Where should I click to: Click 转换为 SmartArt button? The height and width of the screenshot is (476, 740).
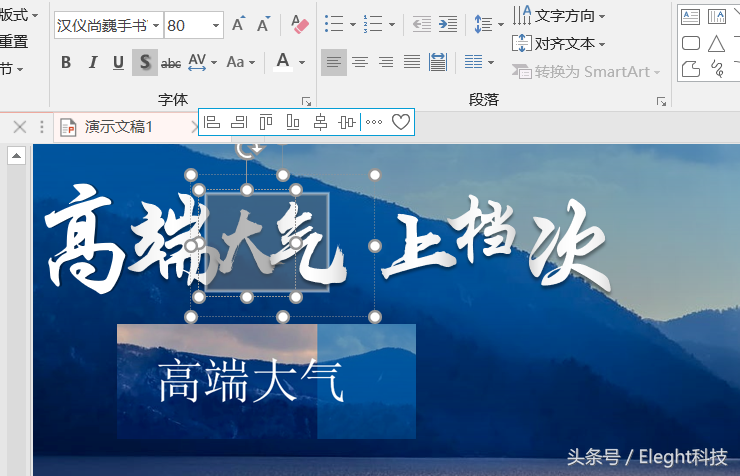click(x=586, y=72)
